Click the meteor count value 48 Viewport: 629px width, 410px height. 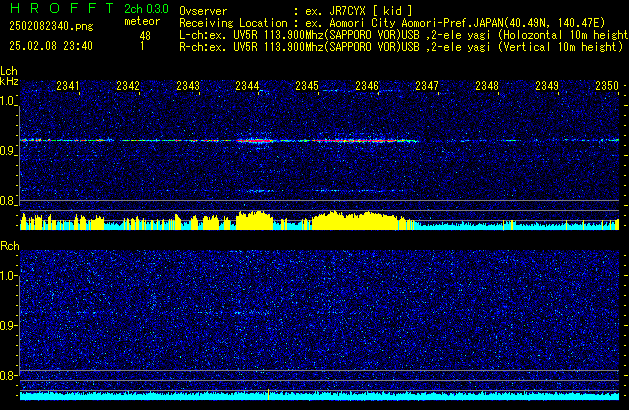point(145,36)
